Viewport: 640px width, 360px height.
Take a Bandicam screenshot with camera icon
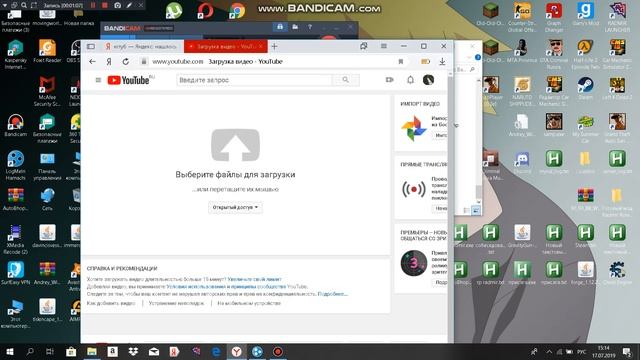coord(118,5)
